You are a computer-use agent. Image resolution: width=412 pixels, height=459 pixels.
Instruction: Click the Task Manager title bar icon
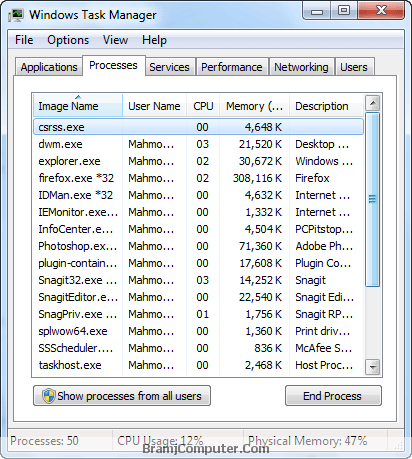(16, 15)
